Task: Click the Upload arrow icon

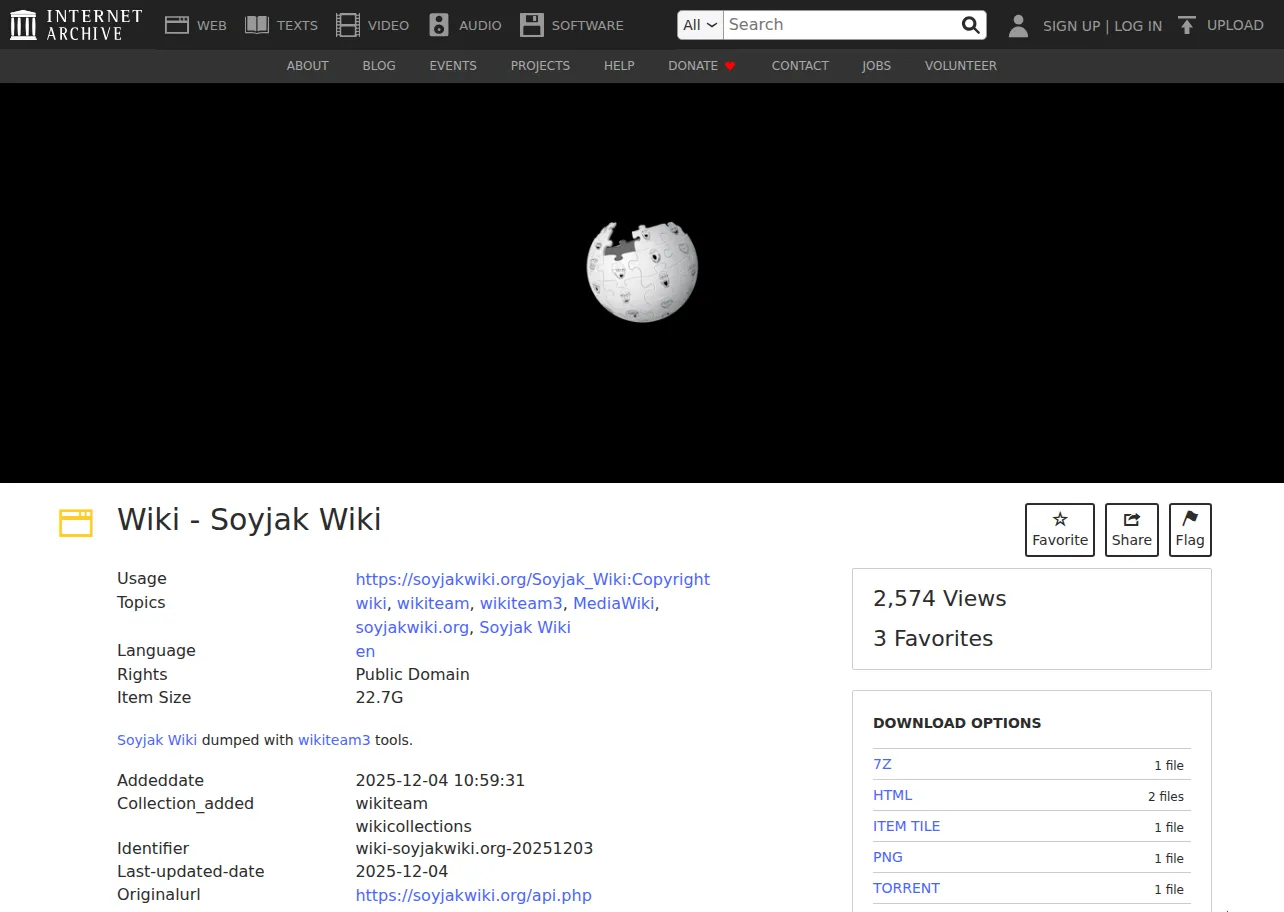Action: tap(1187, 25)
